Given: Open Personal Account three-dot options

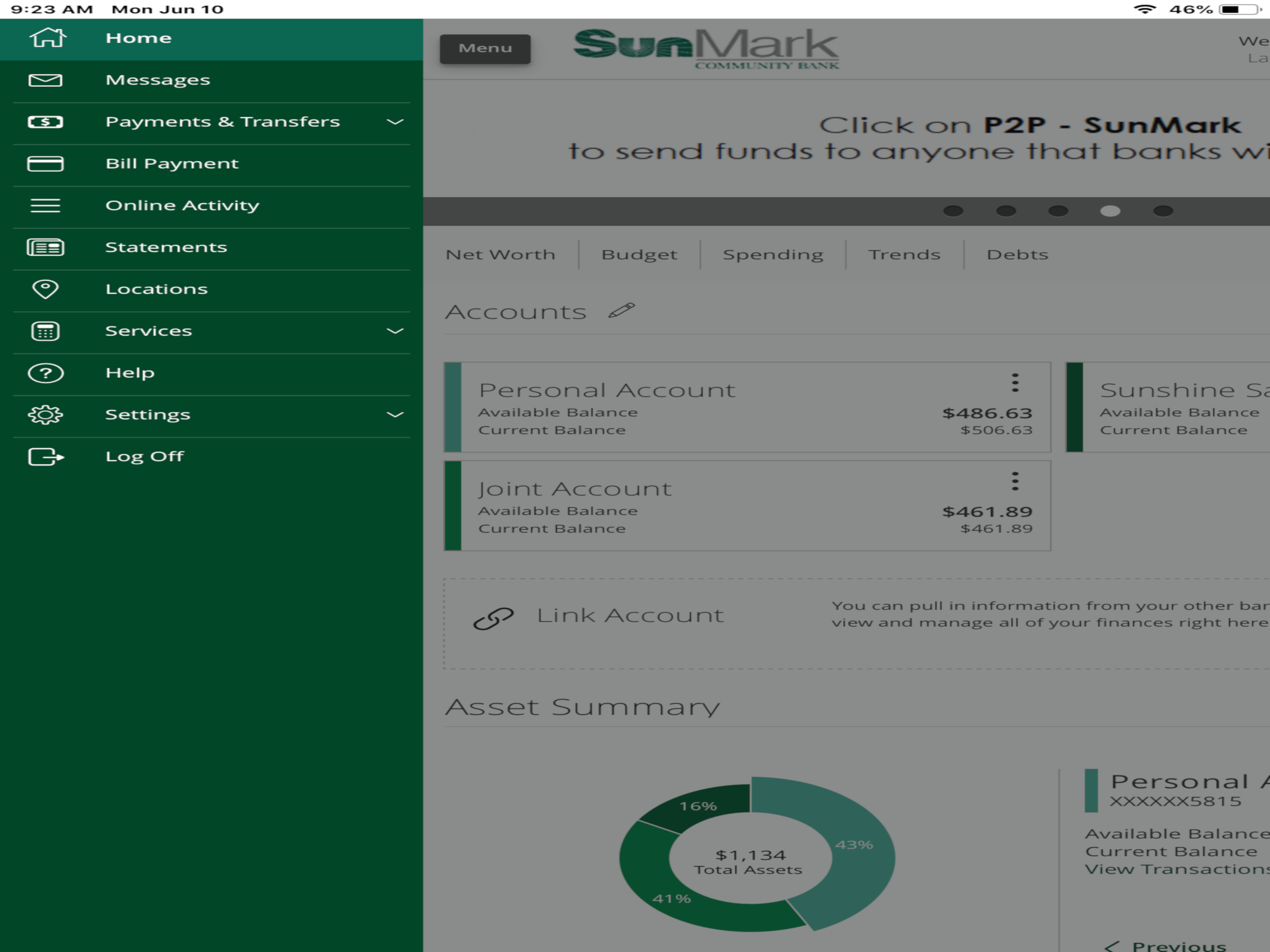Looking at the screenshot, I should 1015,383.
